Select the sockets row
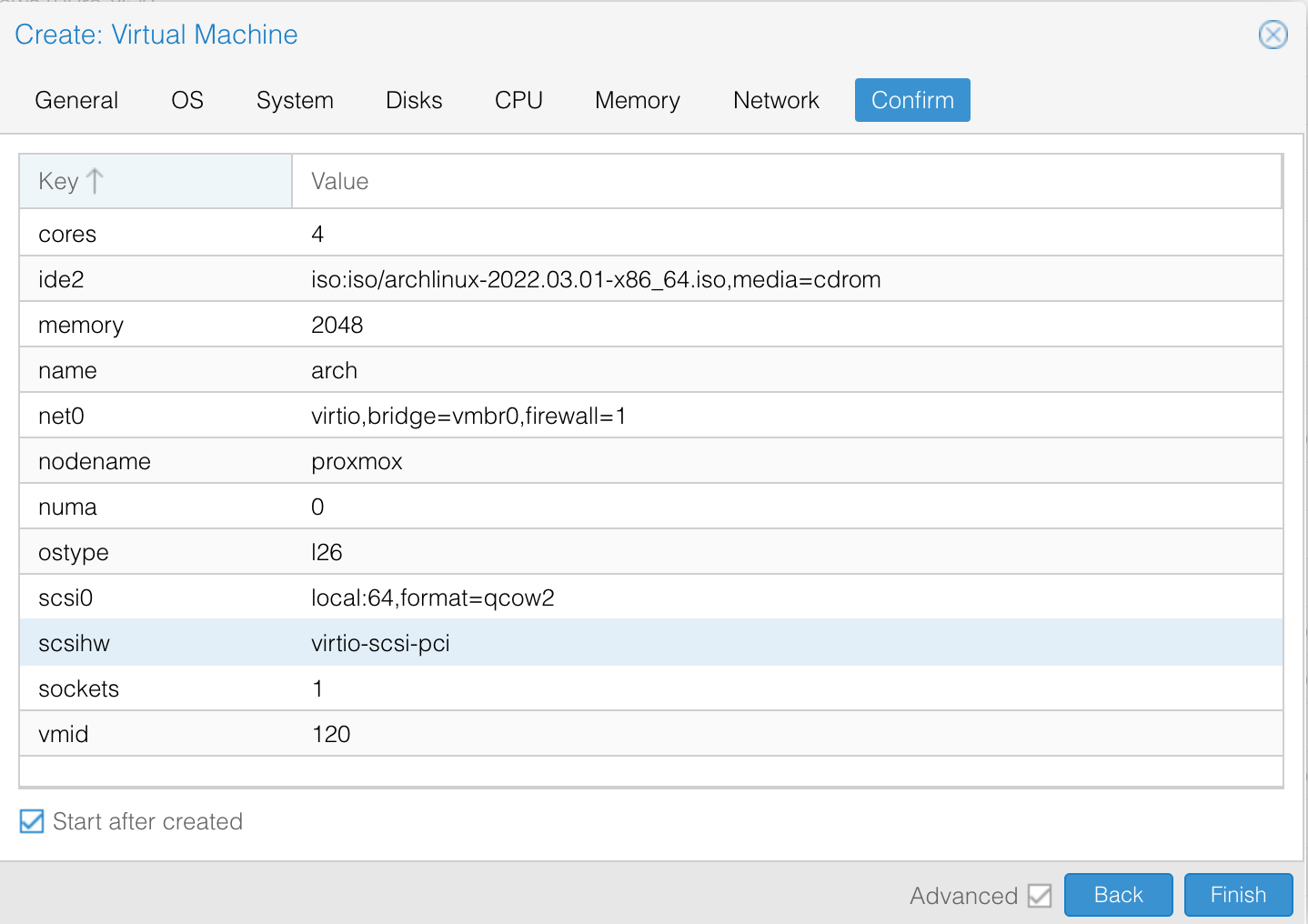This screenshot has width=1308, height=924. [x=651, y=688]
